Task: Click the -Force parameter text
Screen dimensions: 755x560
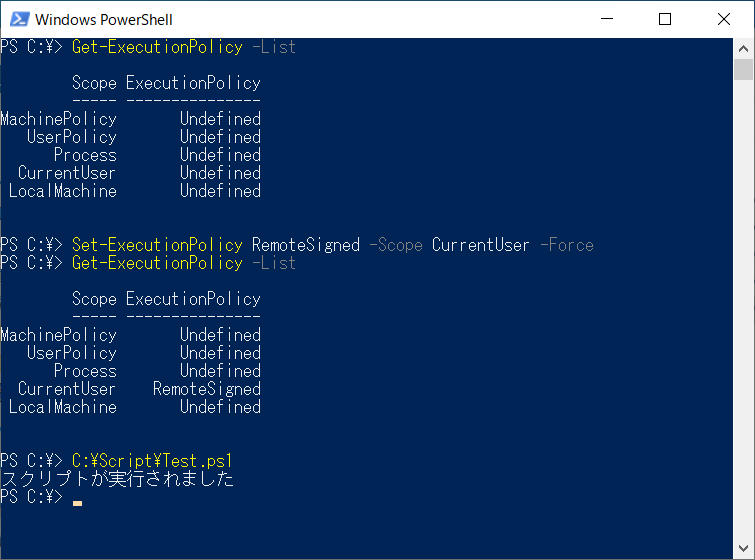Action: (567, 245)
